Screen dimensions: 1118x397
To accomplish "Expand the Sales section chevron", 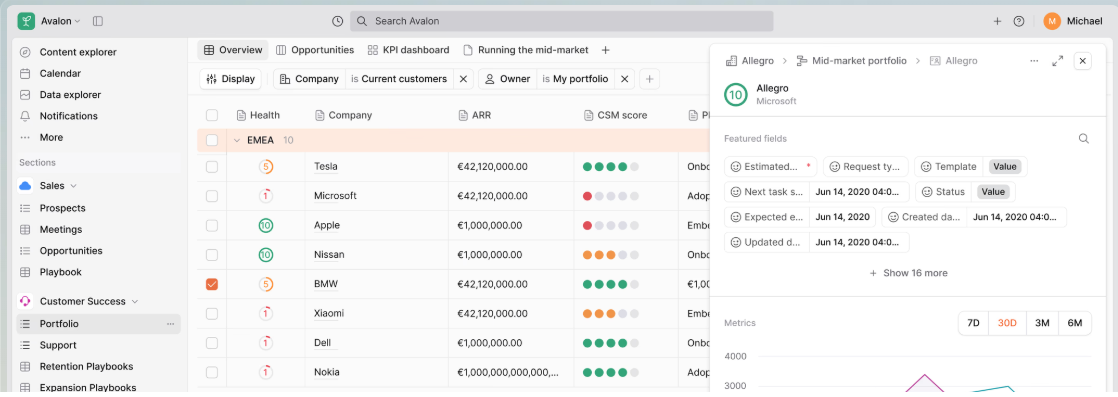I will (73, 186).
